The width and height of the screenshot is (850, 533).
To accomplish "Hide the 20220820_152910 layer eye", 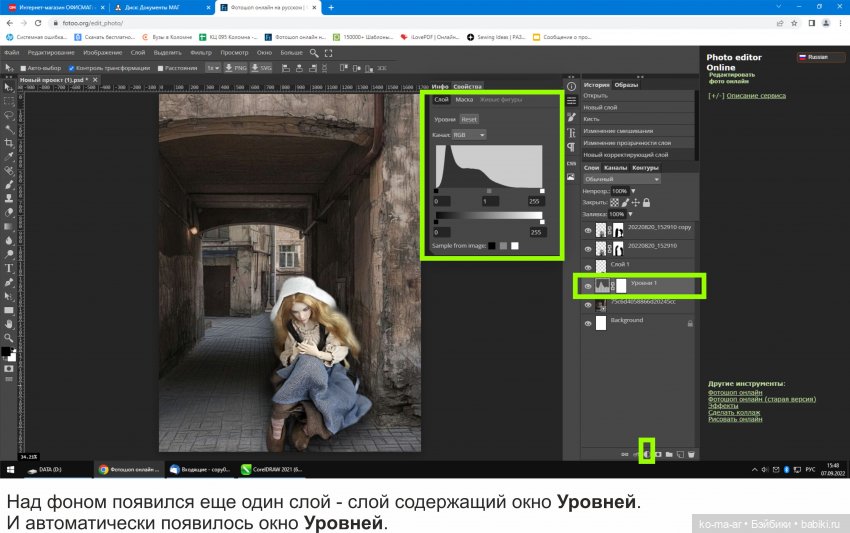I will (588, 249).
